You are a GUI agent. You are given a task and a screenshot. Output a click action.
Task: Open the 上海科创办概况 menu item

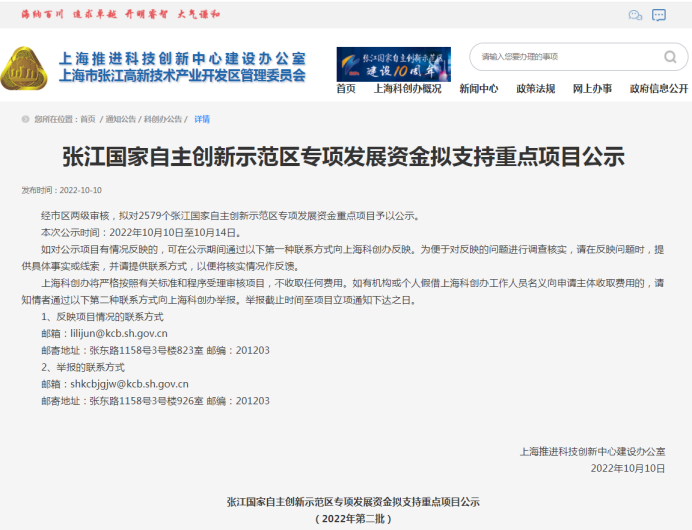(x=407, y=88)
